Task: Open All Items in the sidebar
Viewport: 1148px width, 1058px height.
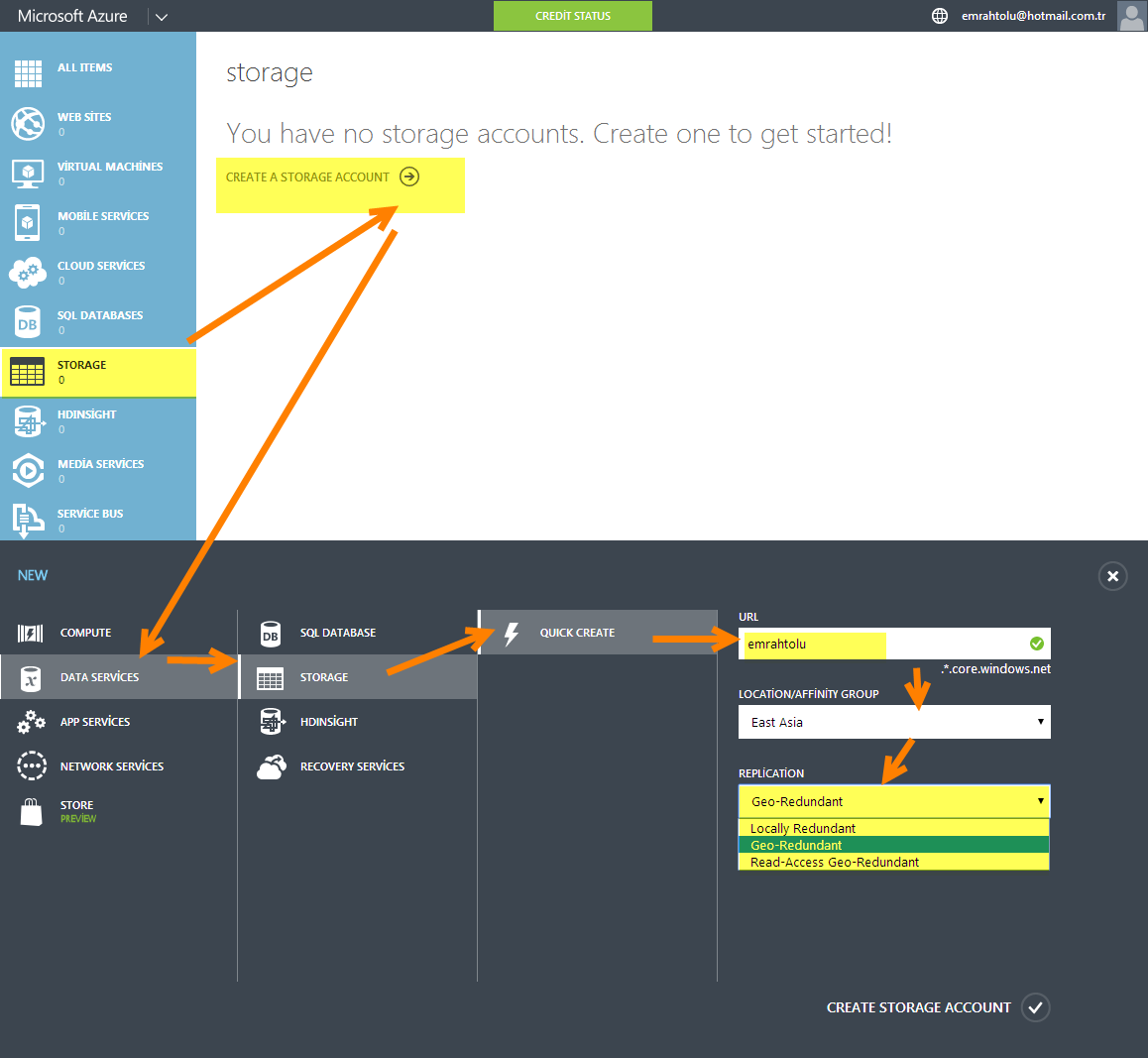Action: click(85, 67)
